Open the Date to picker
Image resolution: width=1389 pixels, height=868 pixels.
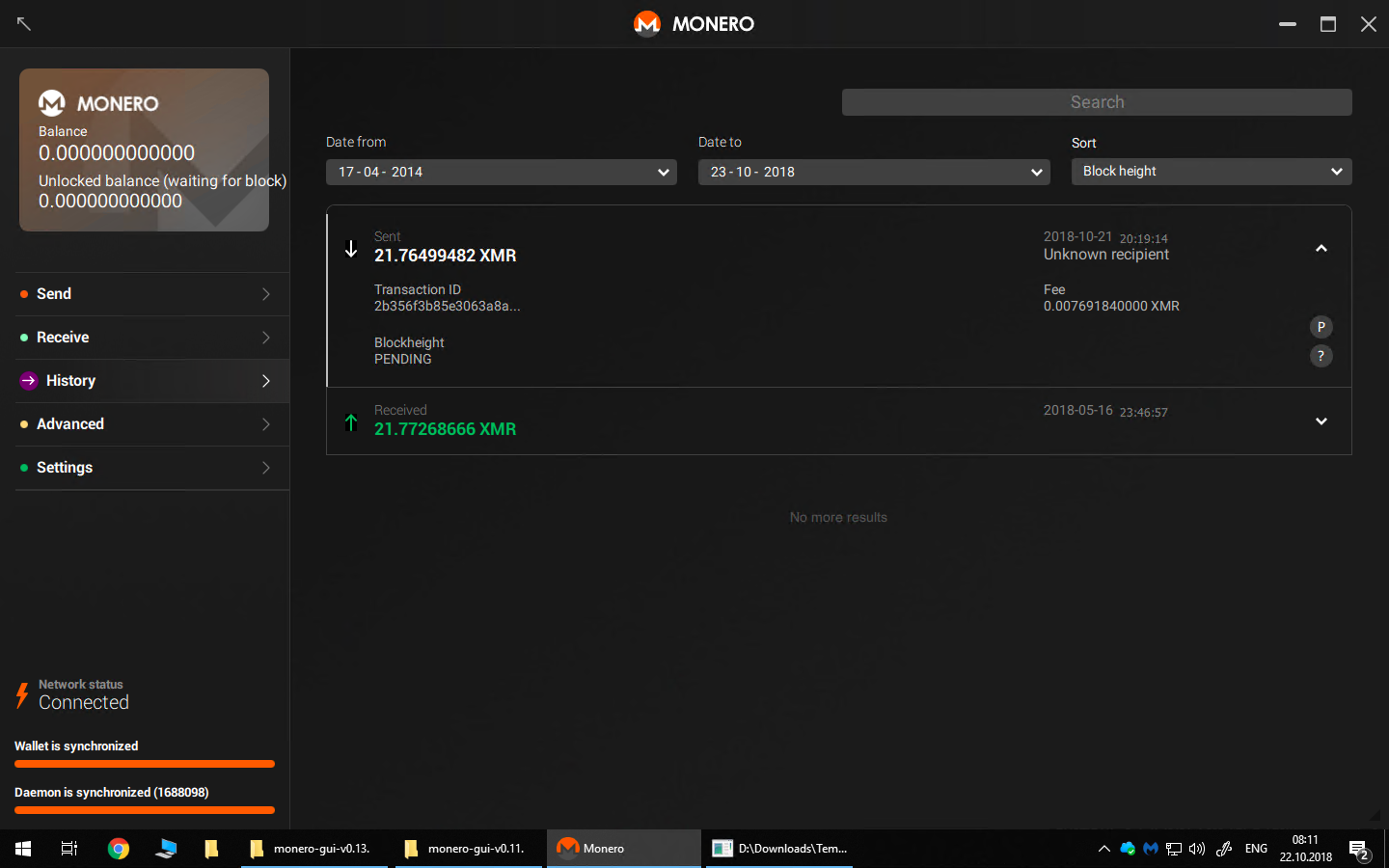[874, 172]
